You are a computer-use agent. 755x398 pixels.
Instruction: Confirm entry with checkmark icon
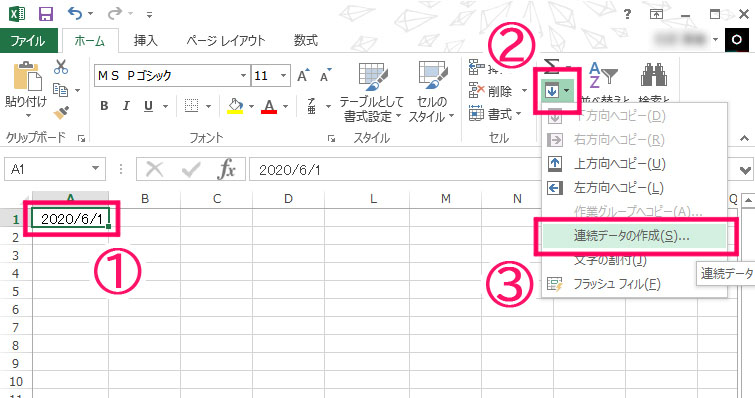click(191, 169)
